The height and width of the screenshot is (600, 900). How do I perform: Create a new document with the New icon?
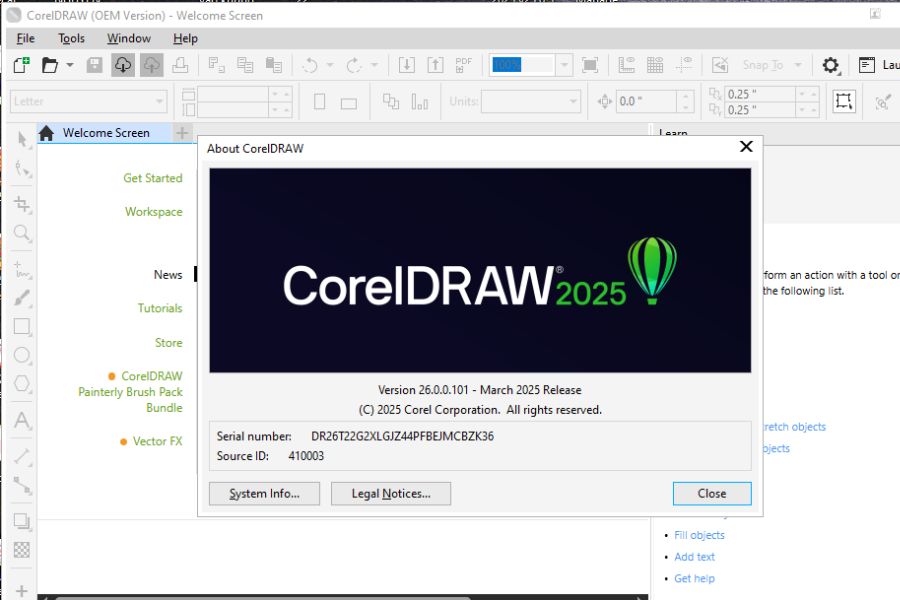[21, 65]
